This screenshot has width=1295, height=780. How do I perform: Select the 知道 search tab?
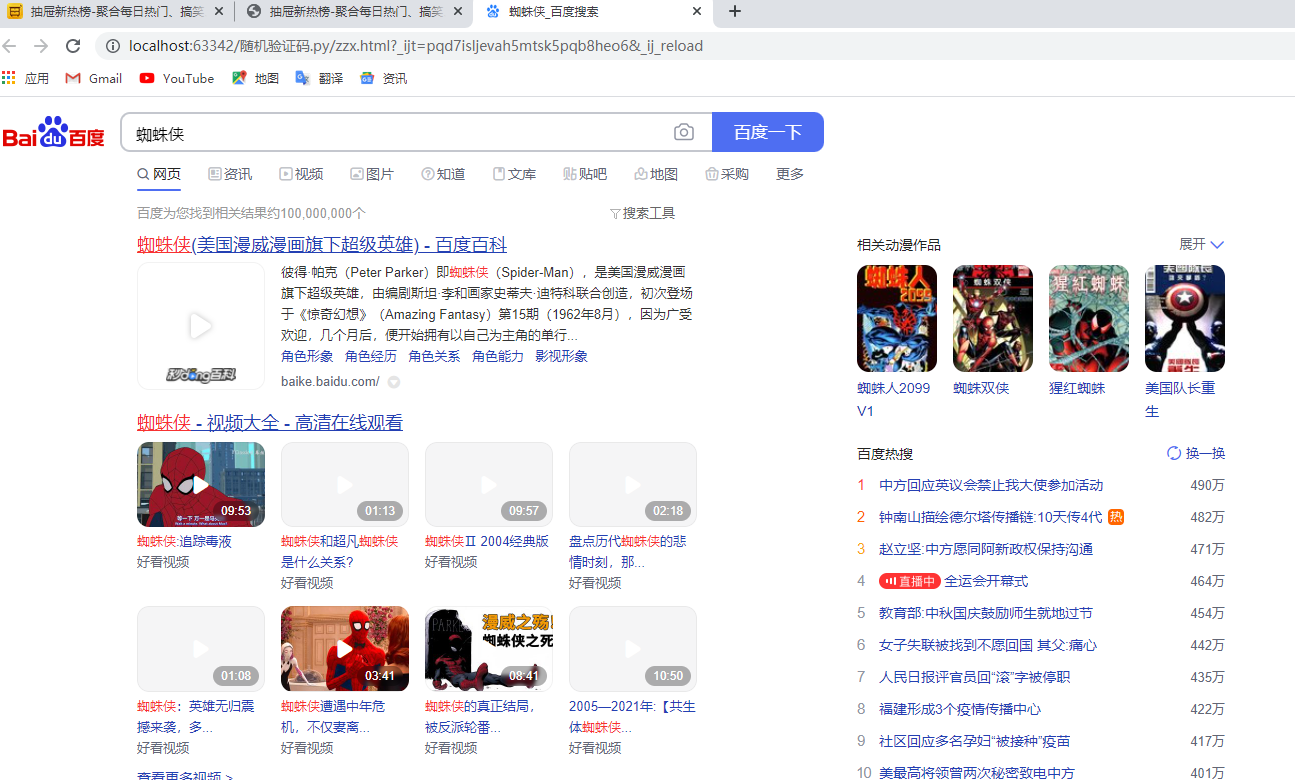coord(443,174)
